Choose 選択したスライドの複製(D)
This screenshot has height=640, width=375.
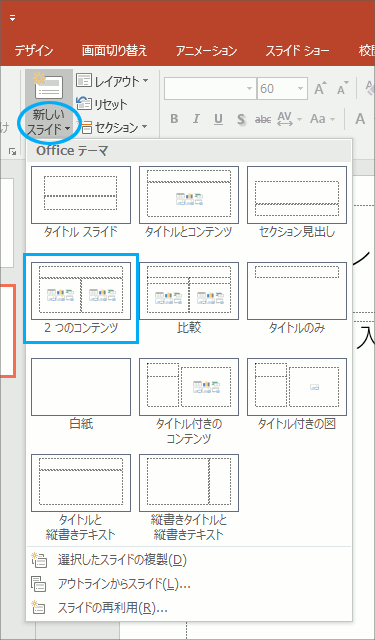click(x=189, y=560)
